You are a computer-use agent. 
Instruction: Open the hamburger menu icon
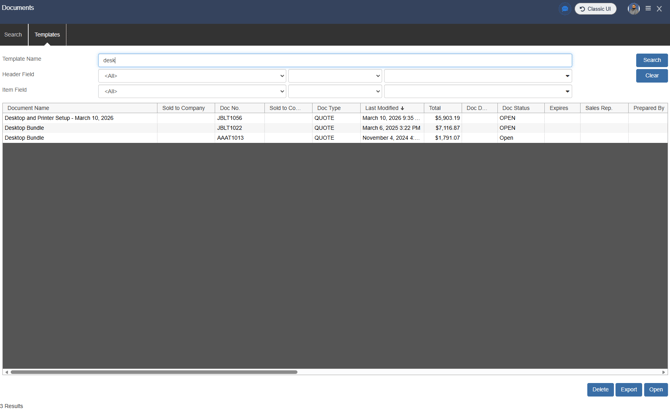(x=648, y=9)
